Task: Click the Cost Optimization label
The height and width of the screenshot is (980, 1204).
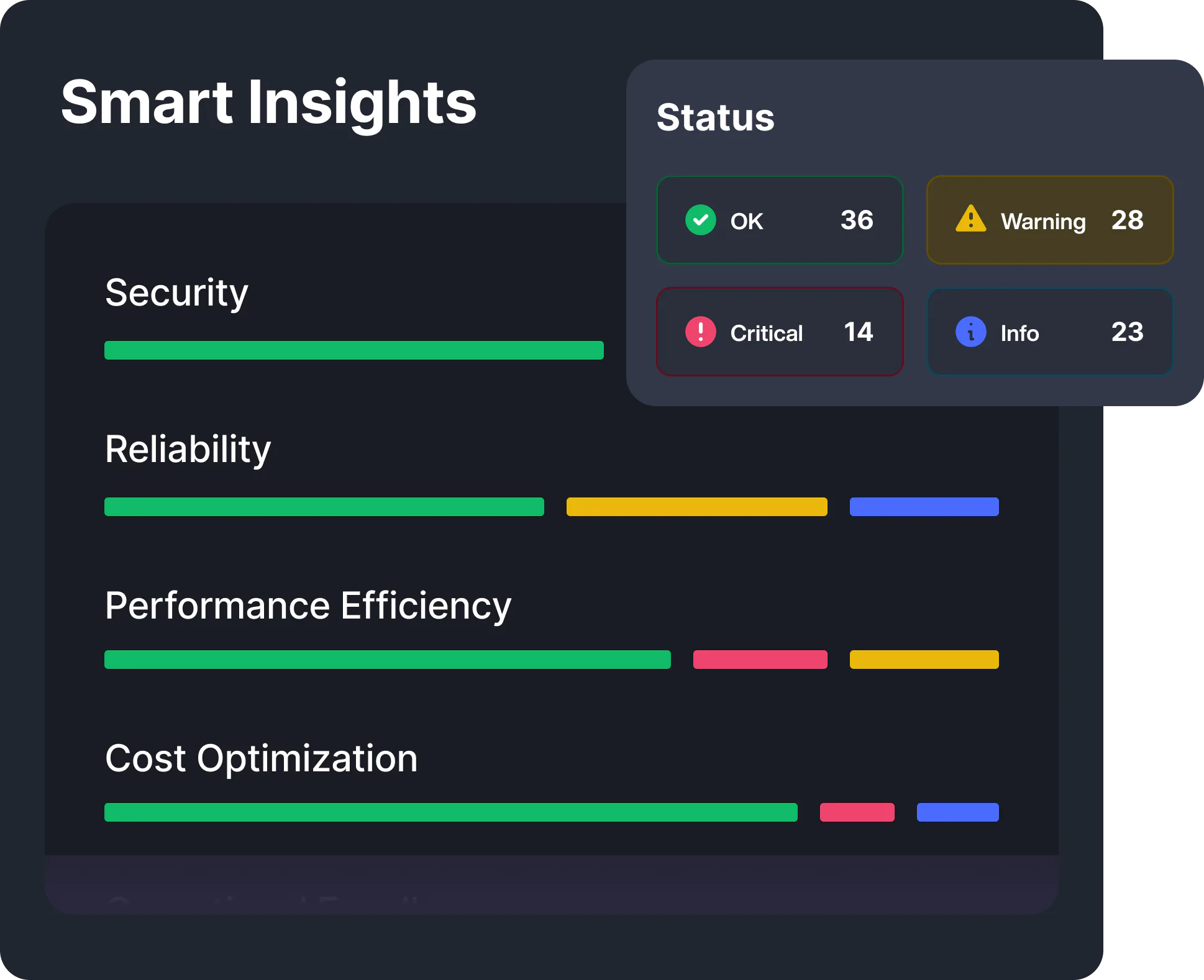Action: click(x=261, y=759)
